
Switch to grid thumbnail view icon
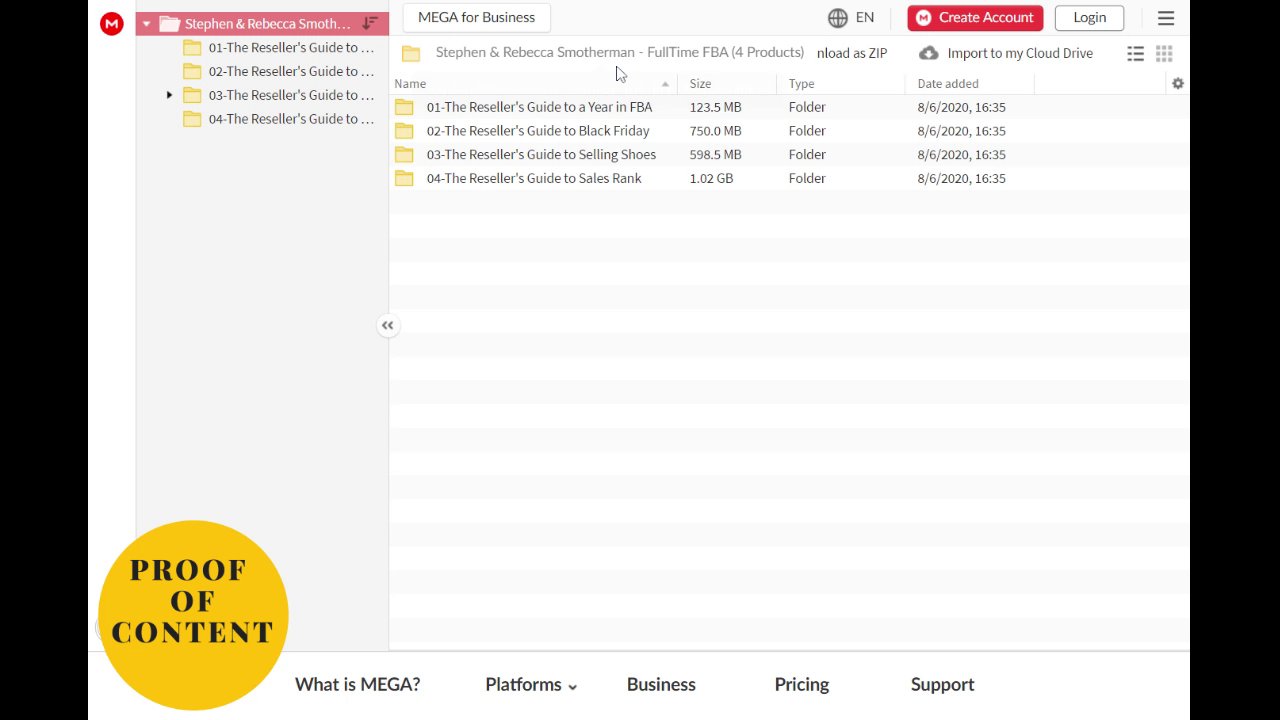pos(1164,54)
